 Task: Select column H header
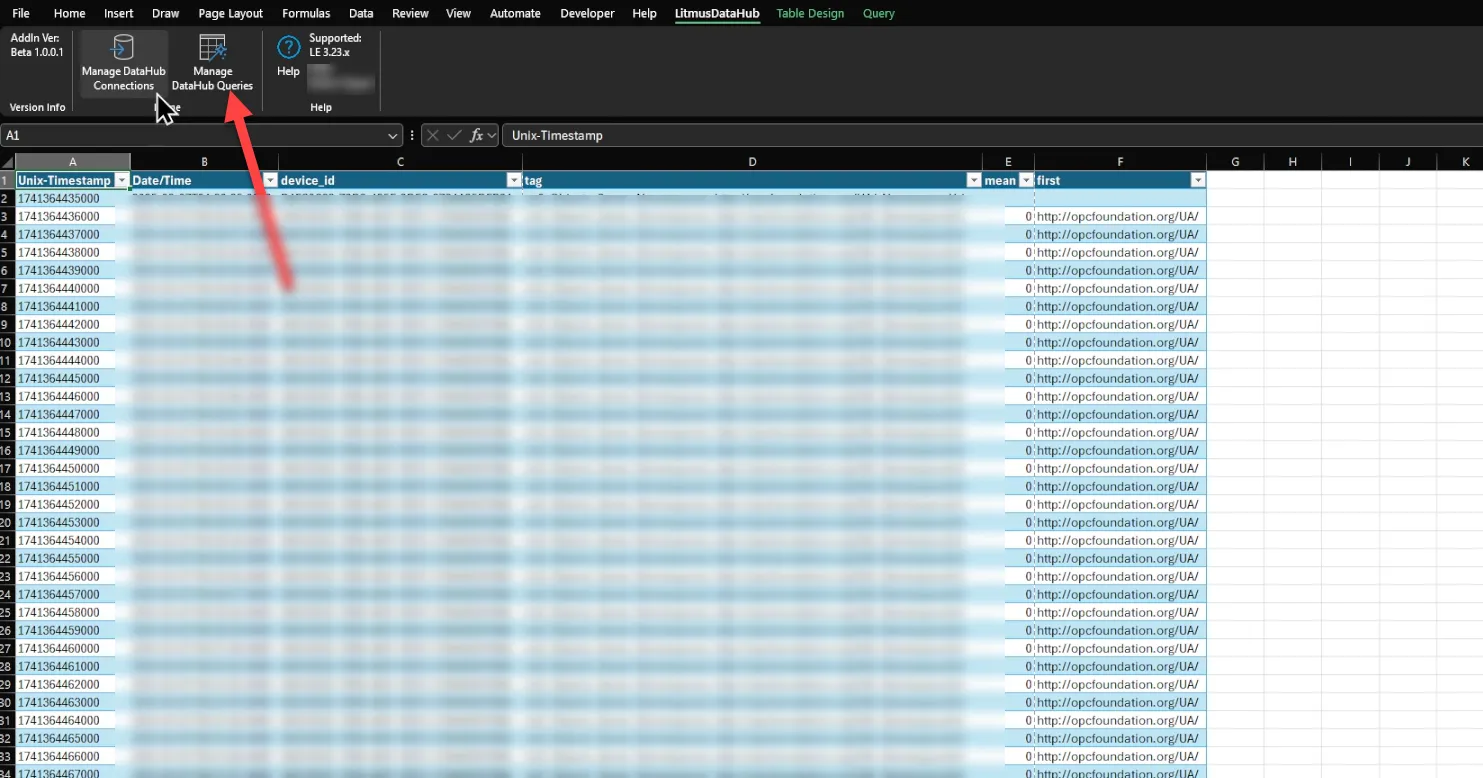(1292, 162)
